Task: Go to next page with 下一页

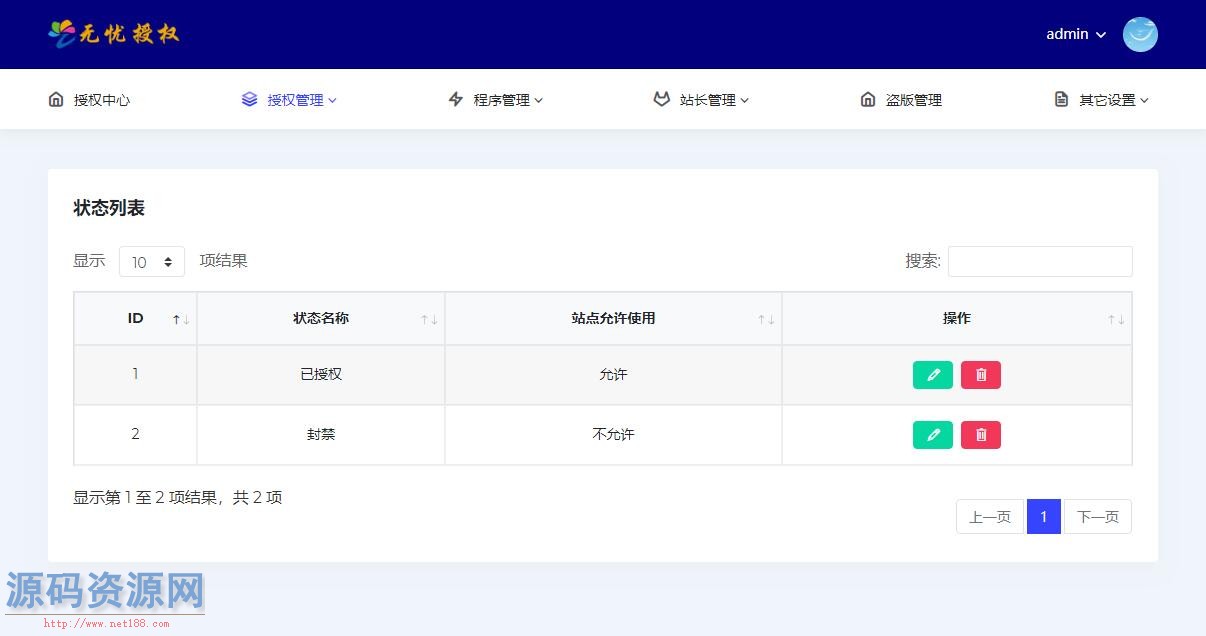Action: pyautogui.click(x=1098, y=517)
